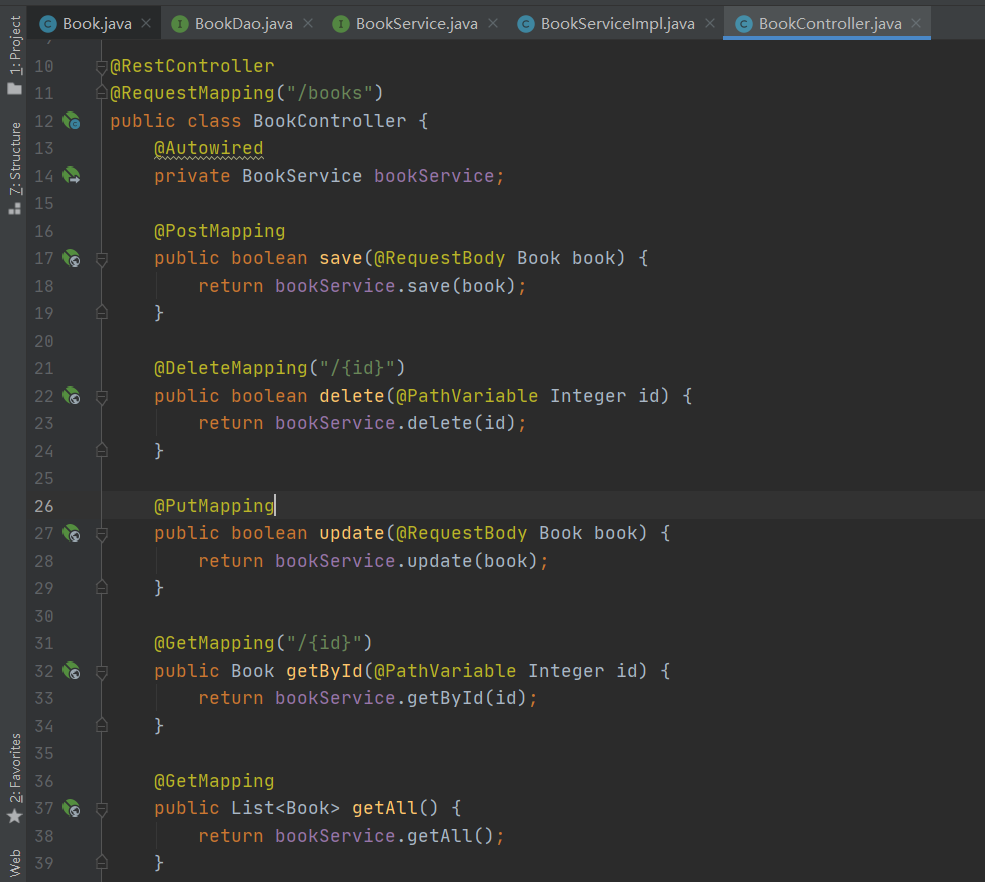The width and height of the screenshot is (985, 882).
Task: Click the @PutMapping annotation on line 26
Action: pyautogui.click(x=214, y=506)
